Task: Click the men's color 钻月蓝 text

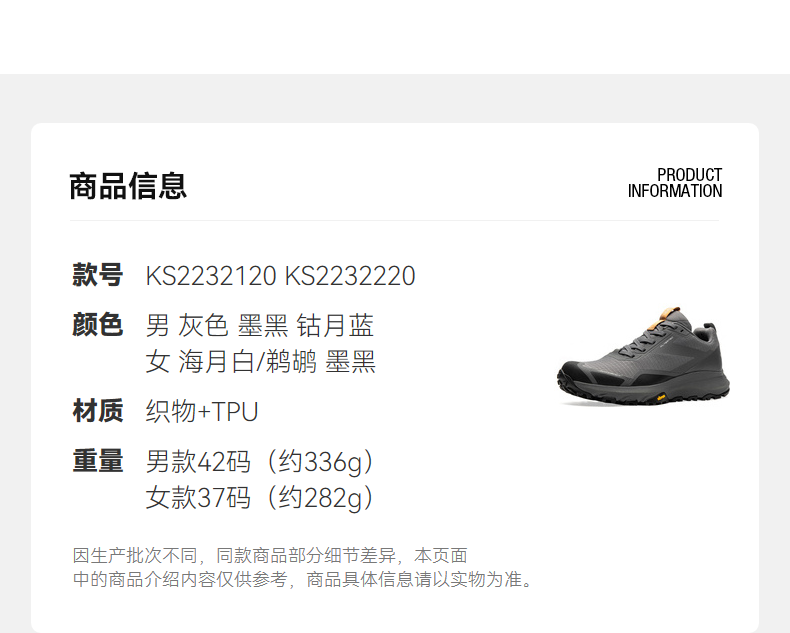Action: click(x=335, y=325)
